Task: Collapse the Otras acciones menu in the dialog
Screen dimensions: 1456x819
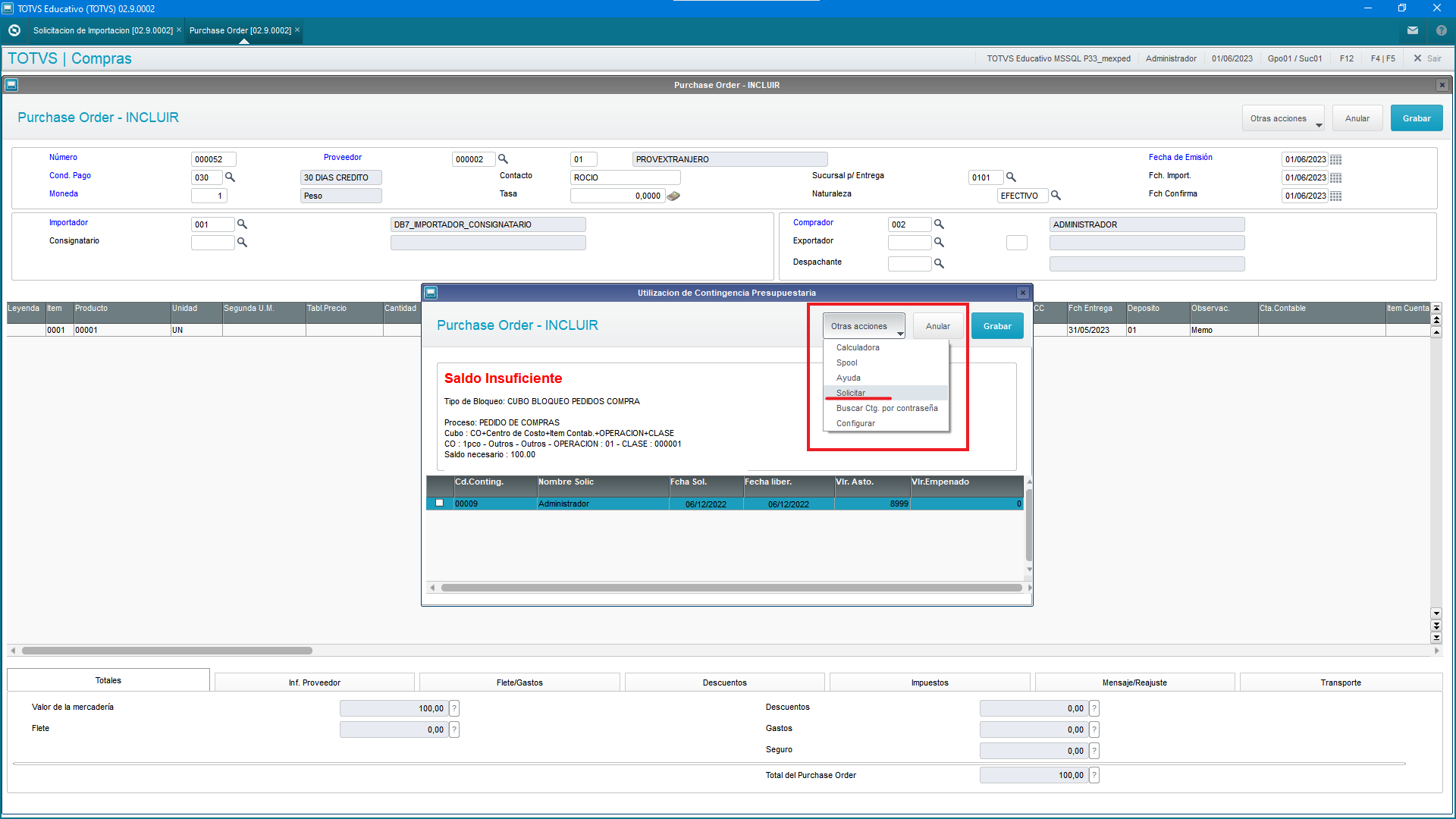Action: coord(864,326)
